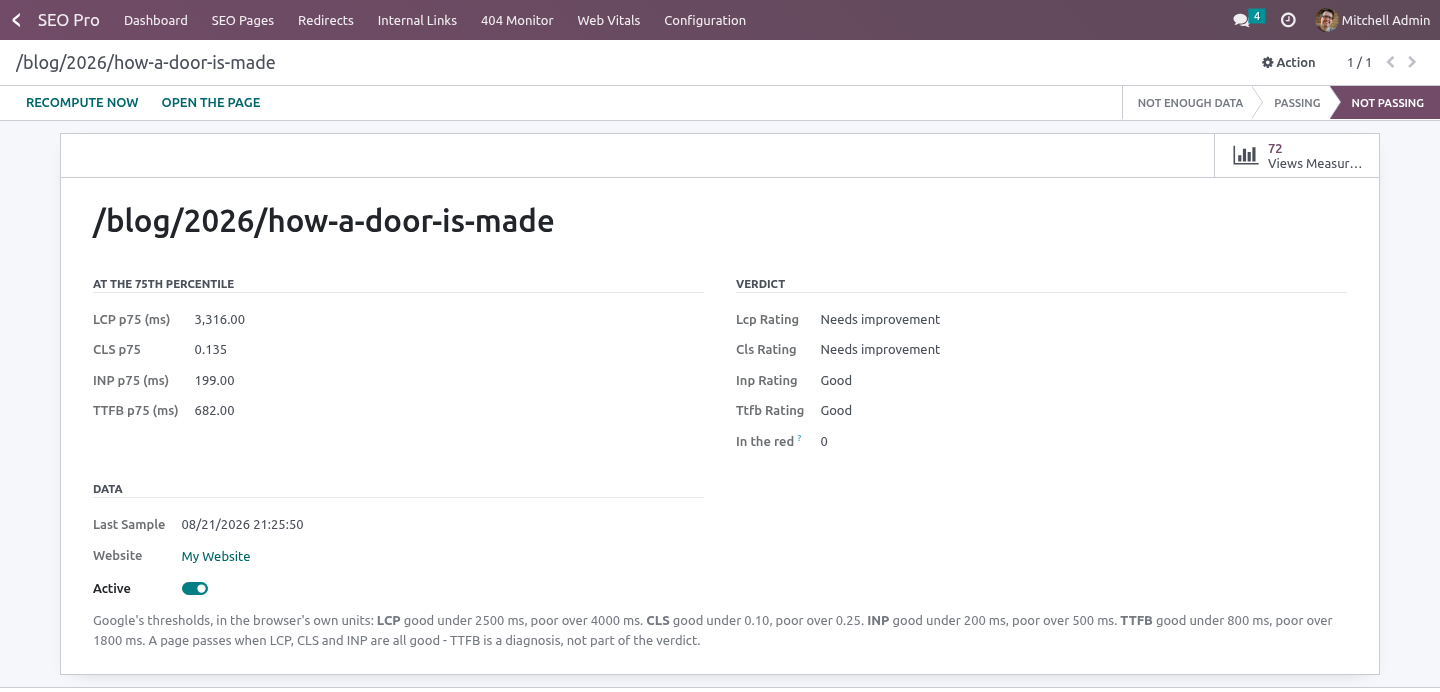This screenshot has height=692, width=1440.
Task: Open the Internal Links menu
Action: [417, 20]
